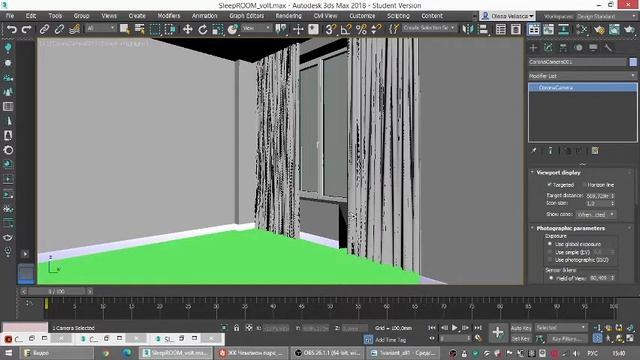The width and height of the screenshot is (640, 360).
Task: Toggle the Angle Snap icon
Action: coord(346,29)
